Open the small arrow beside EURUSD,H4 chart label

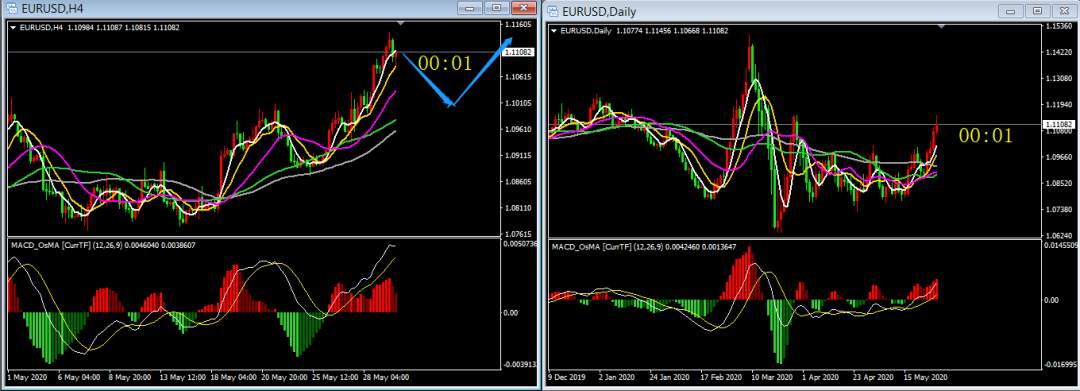(x=13, y=28)
